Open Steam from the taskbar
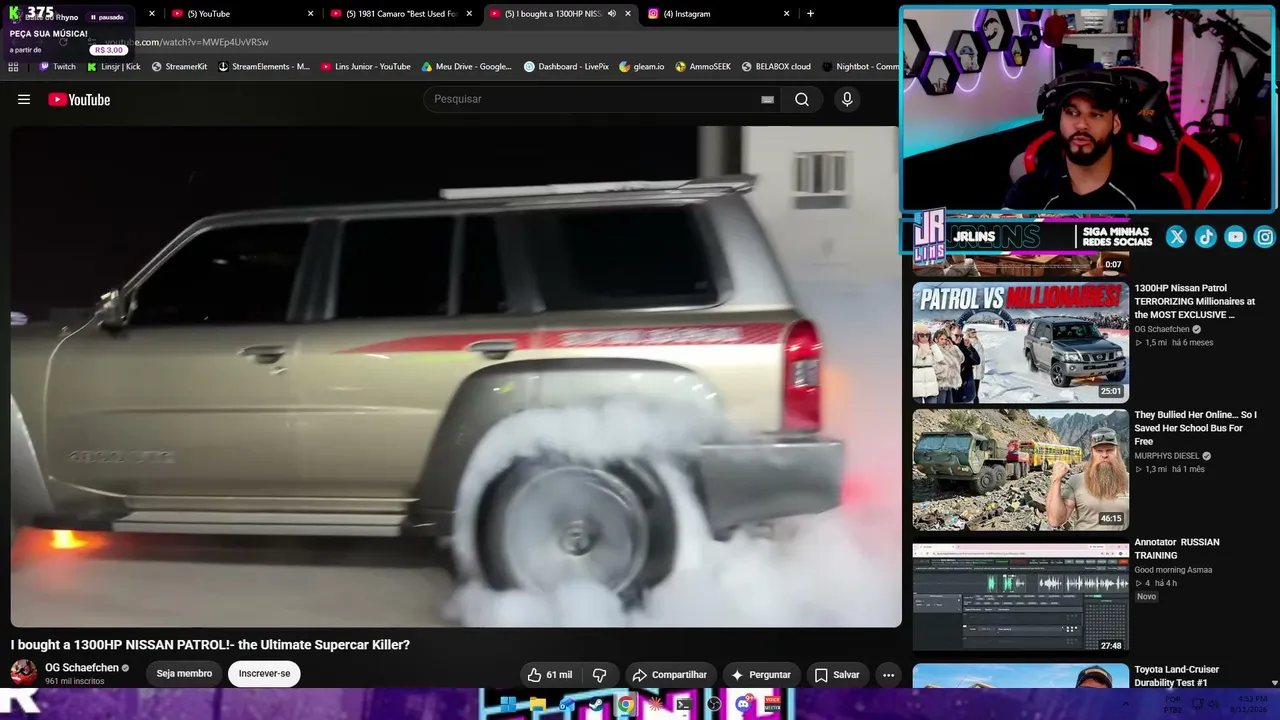 click(596, 704)
